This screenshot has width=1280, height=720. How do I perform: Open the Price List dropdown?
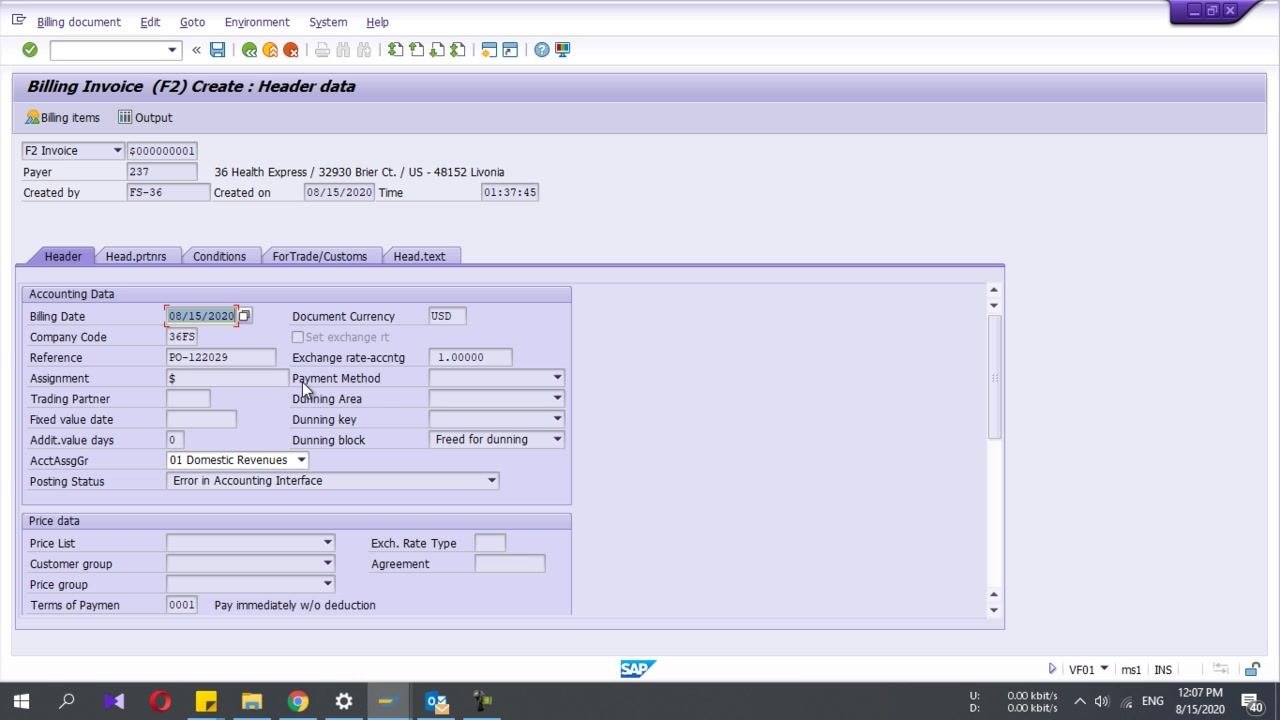click(x=327, y=543)
